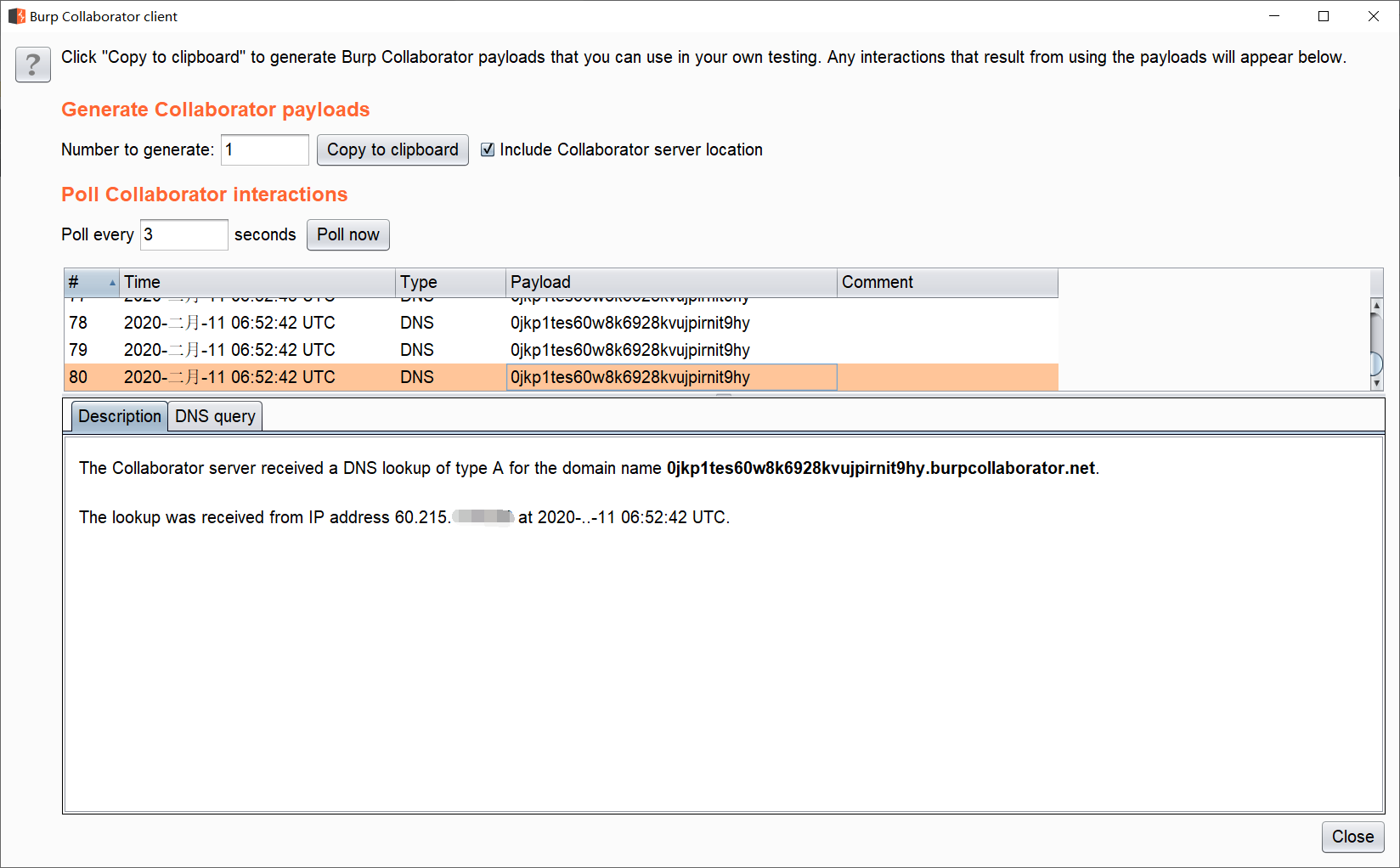Click DNS type cell in row 78
This screenshot has width=1400, height=868.
(450, 323)
